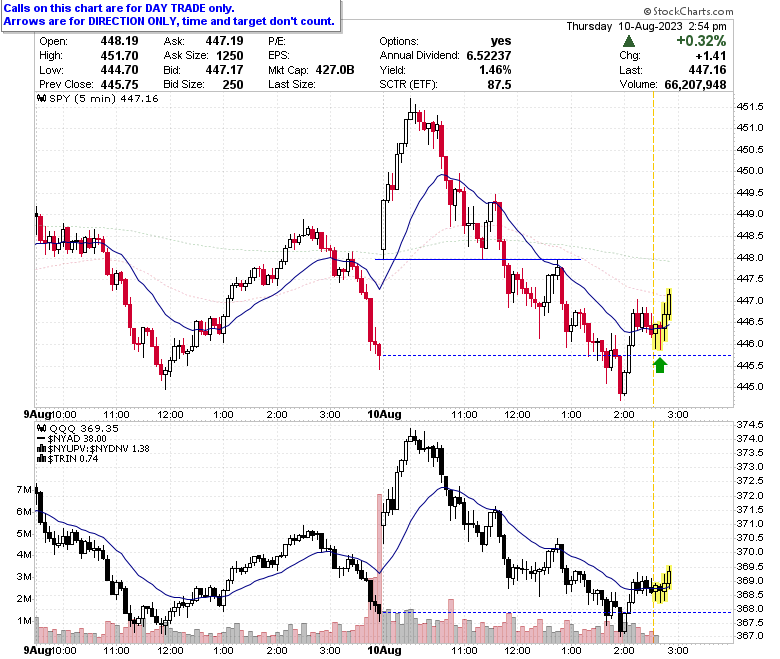This screenshot has width=780, height=659.
Task: Click the 10Aug date label under the SPY chart
Action: [384, 414]
